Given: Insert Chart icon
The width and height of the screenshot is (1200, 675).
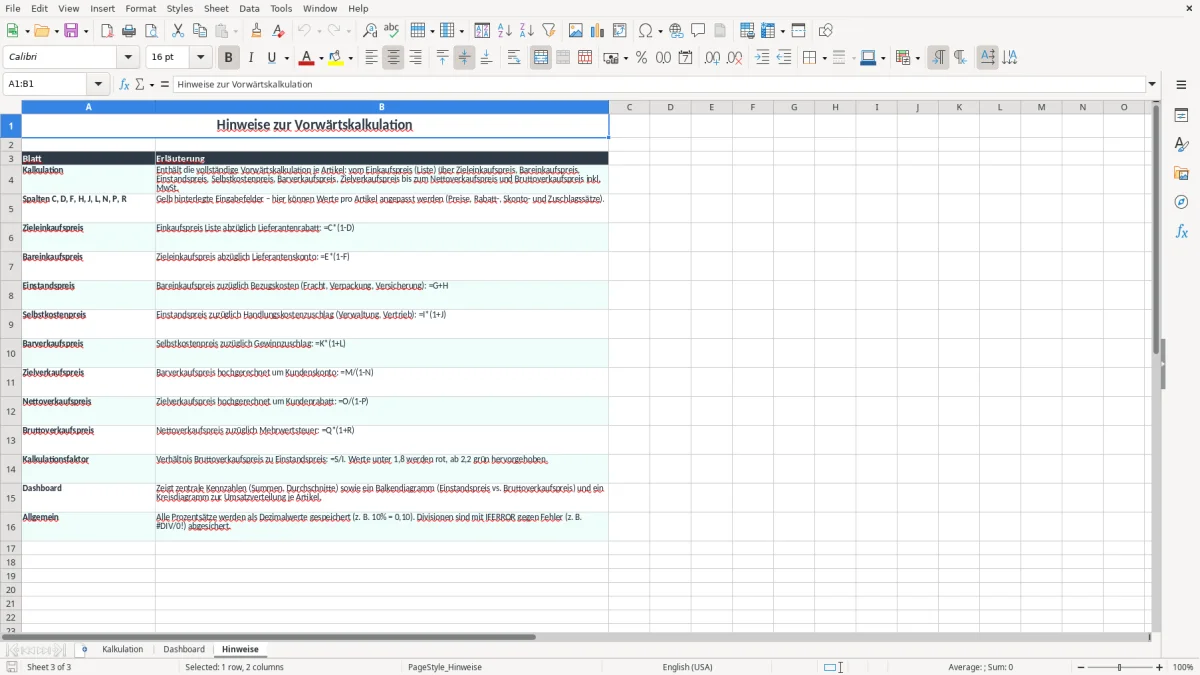Looking at the screenshot, I should point(598,31).
